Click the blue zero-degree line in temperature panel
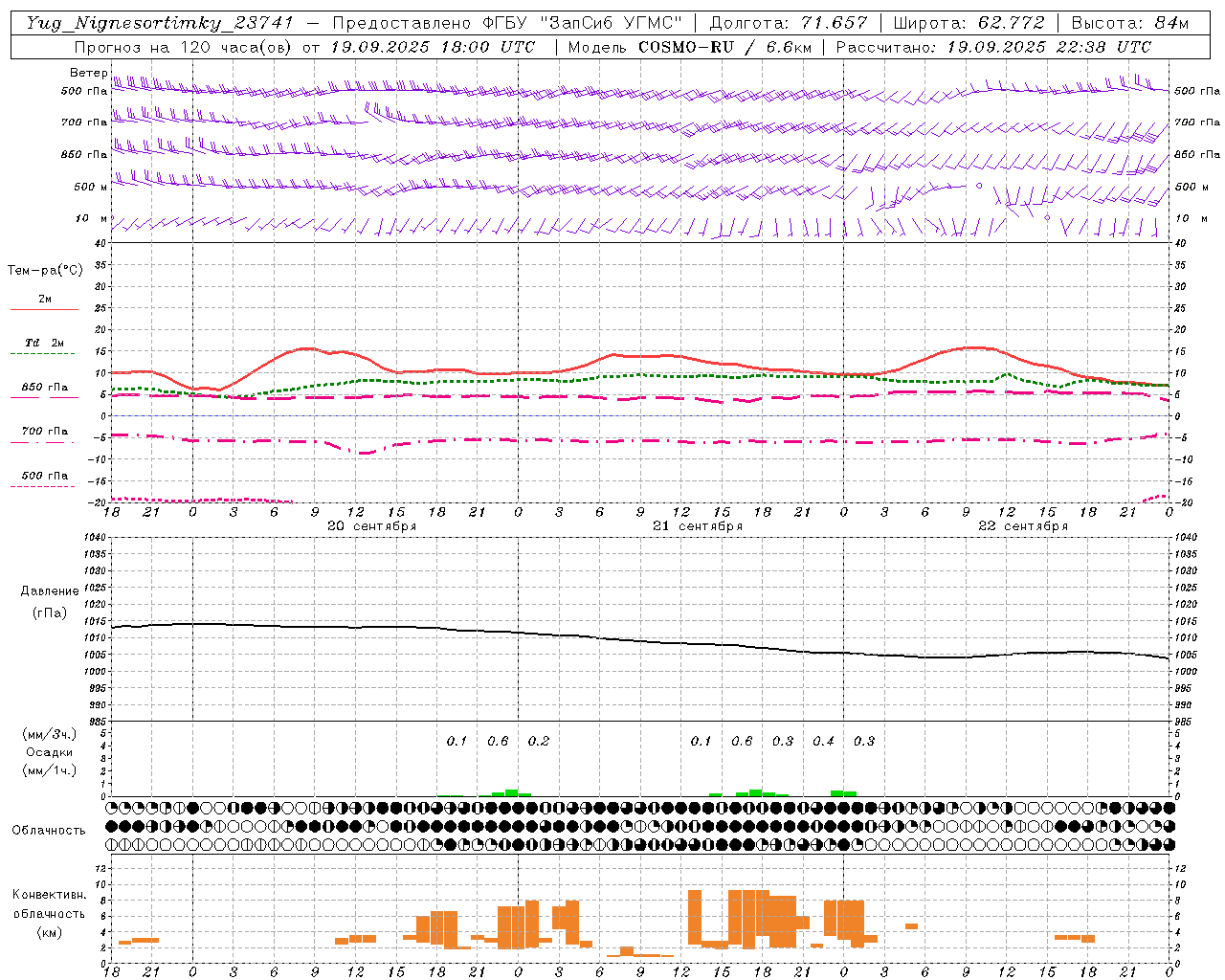Image resolution: width=1225 pixels, height=980 pixels. pos(640,415)
